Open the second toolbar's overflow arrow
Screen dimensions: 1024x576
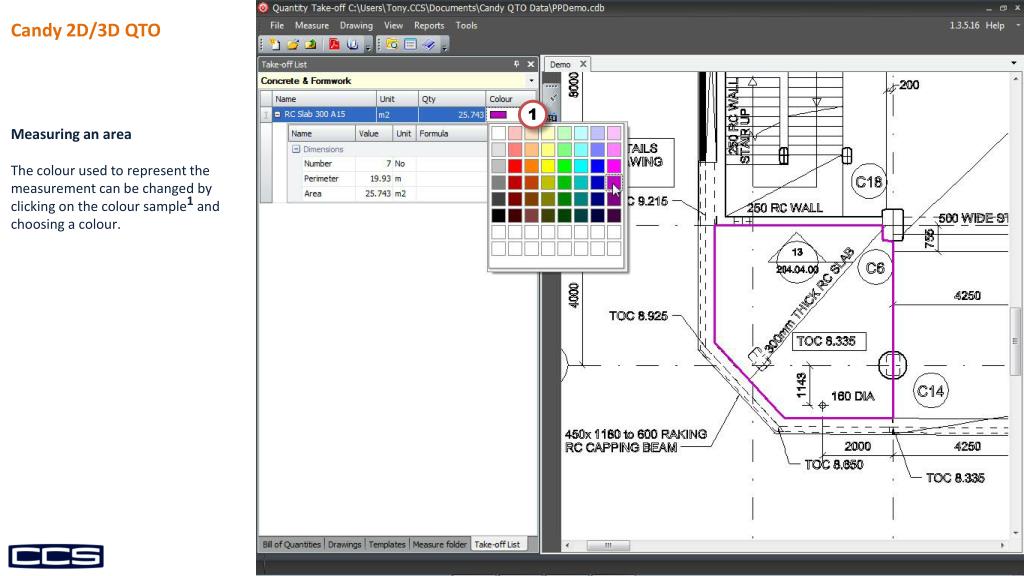tap(445, 46)
